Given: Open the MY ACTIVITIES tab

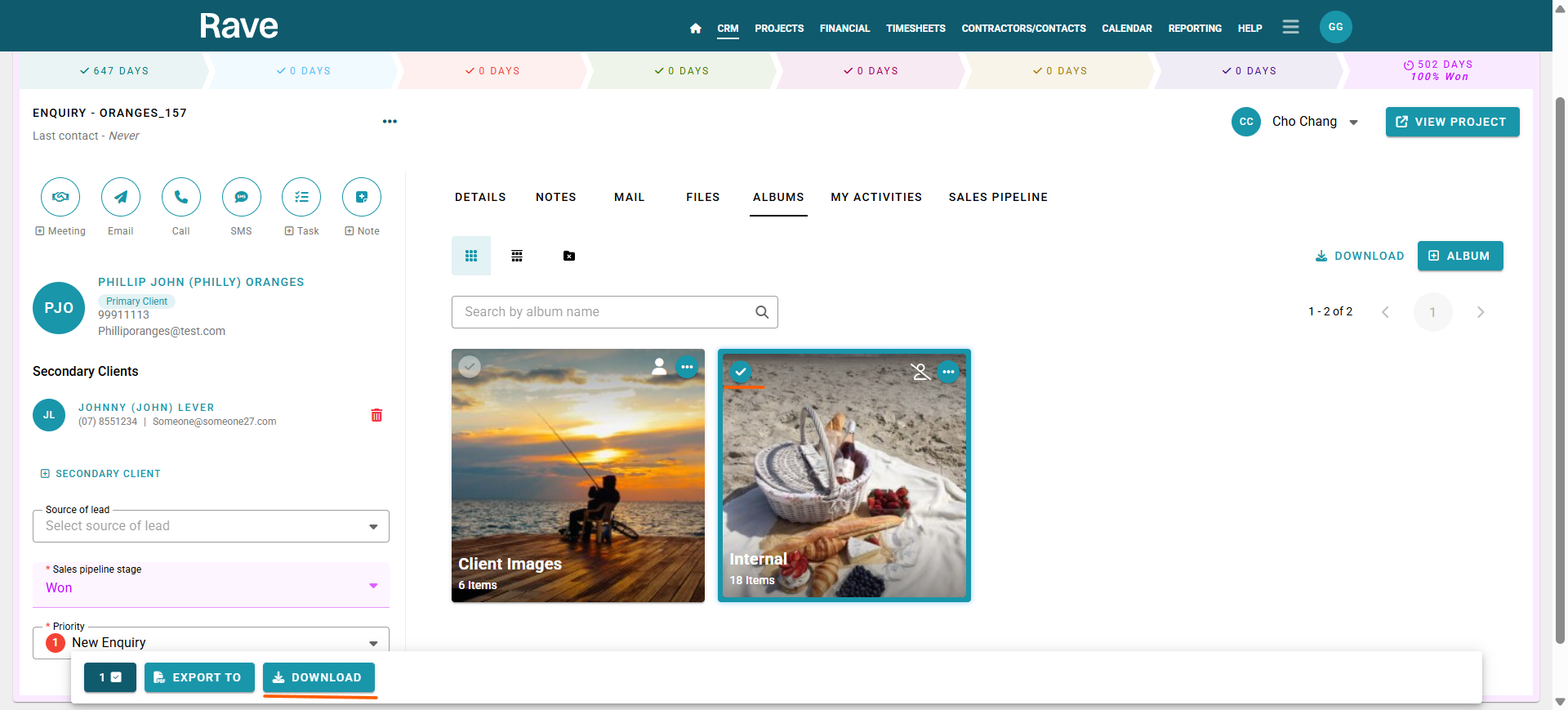Looking at the screenshot, I should [x=876, y=197].
